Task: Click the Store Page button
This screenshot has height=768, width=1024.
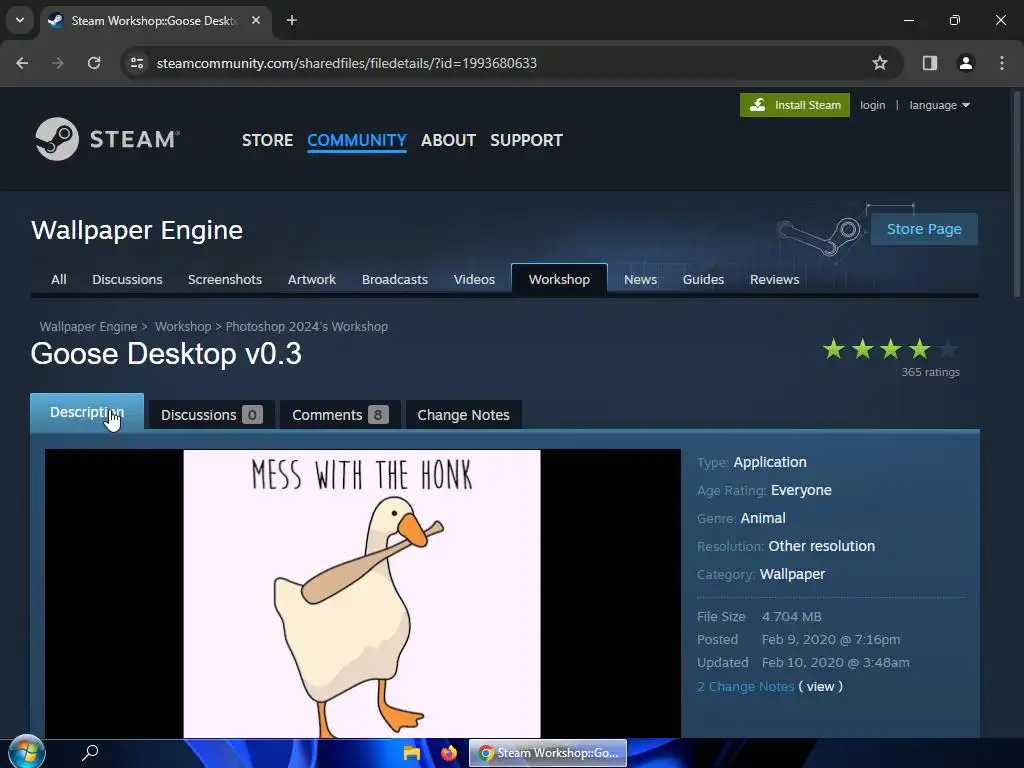Action: [924, 229]
